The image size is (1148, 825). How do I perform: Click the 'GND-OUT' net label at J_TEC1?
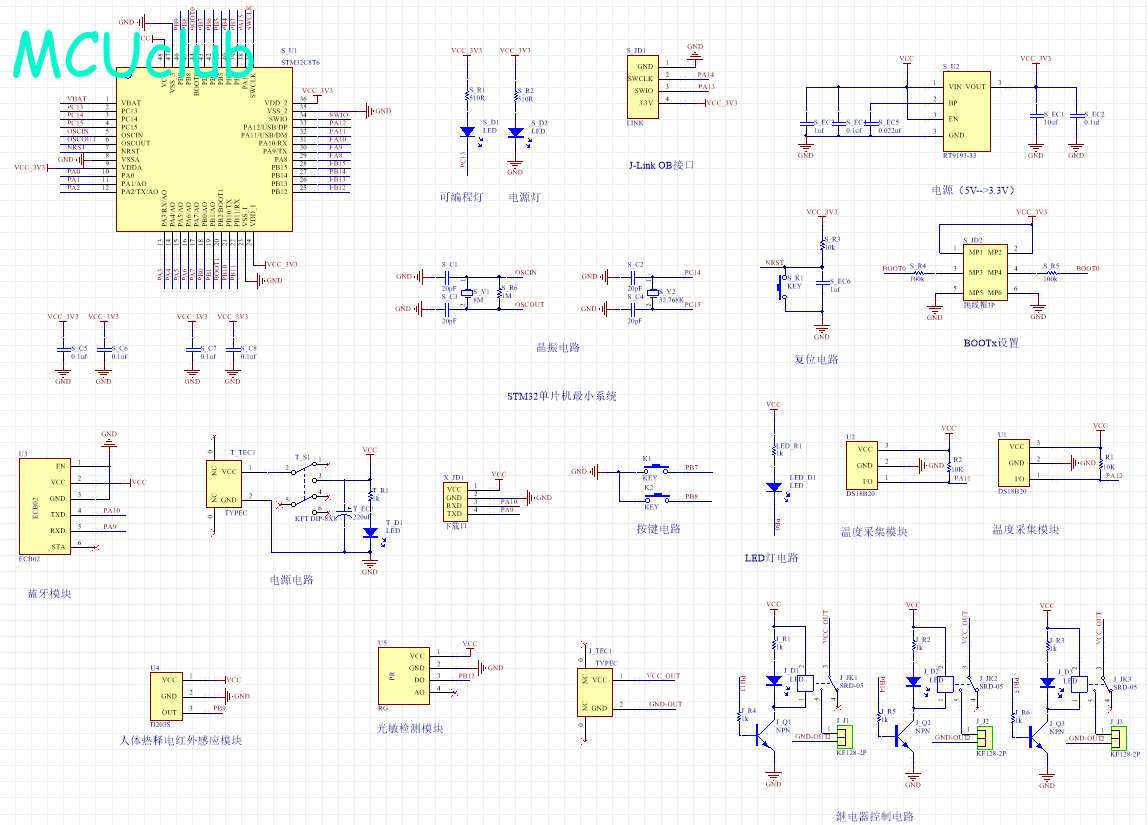click(x=665, y=704)
